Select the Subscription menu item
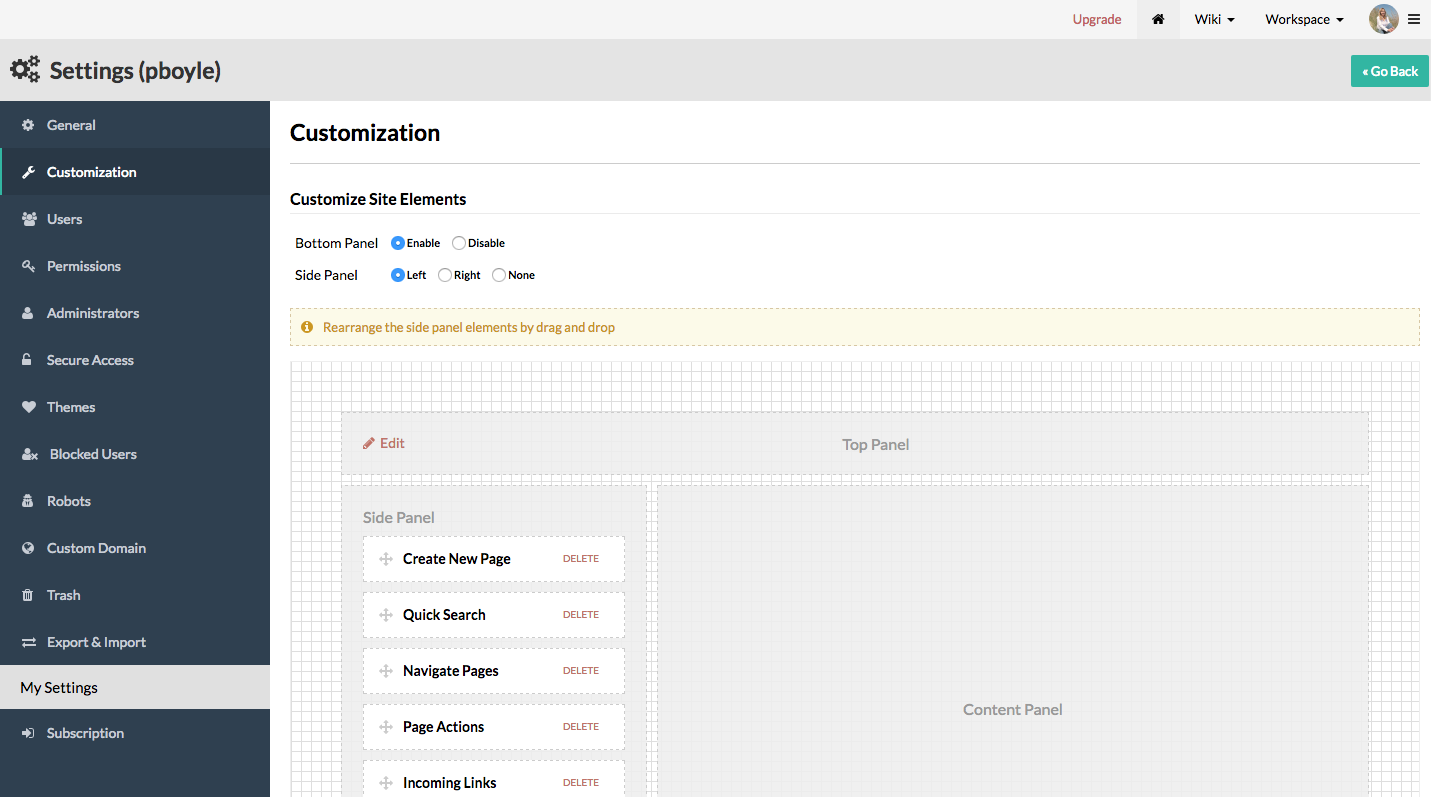The height and width of the screenshot is (797, 1431). [x=135, y=733]
